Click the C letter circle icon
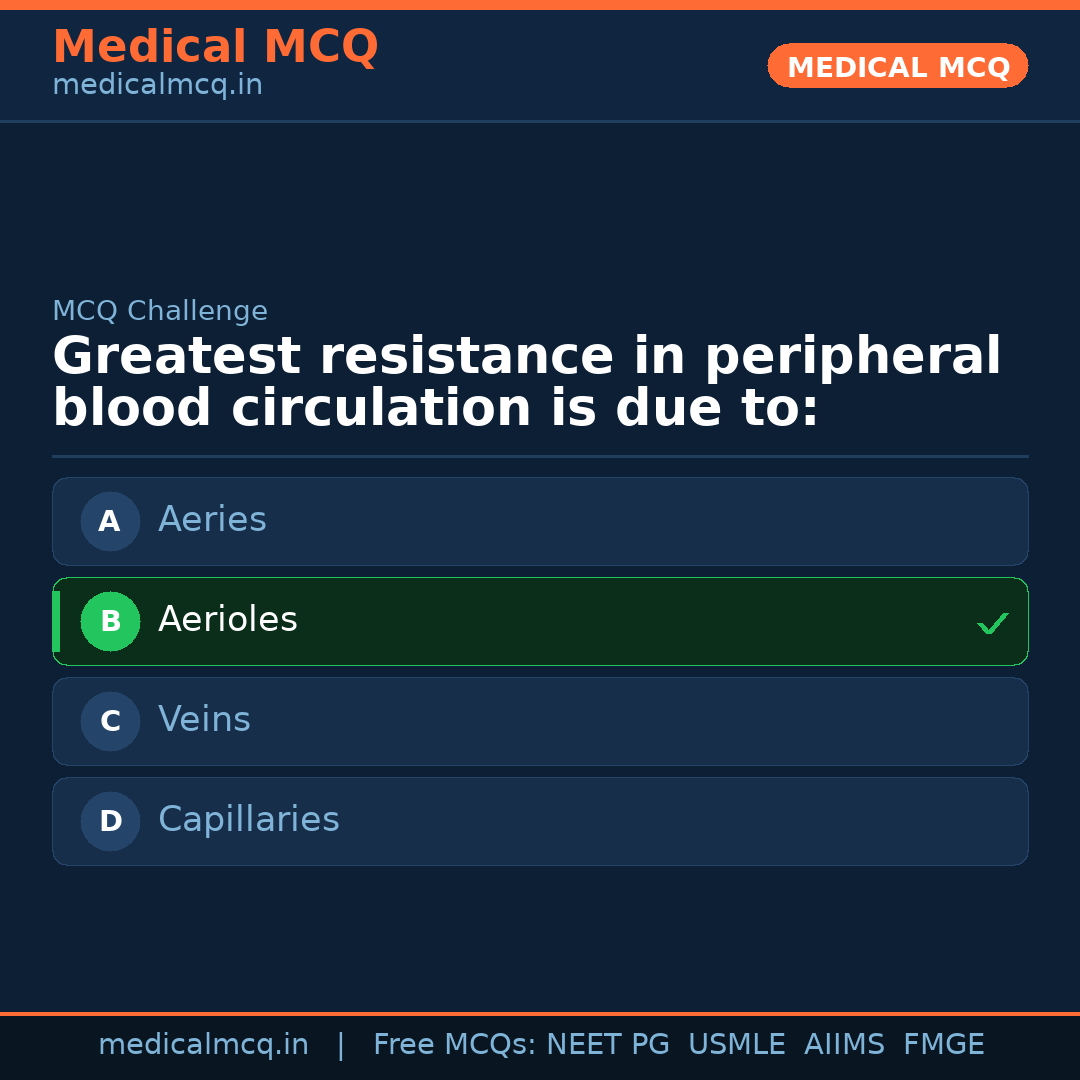The height and width of the screenshot is (1080, 1080). click(x=110, y=721)
